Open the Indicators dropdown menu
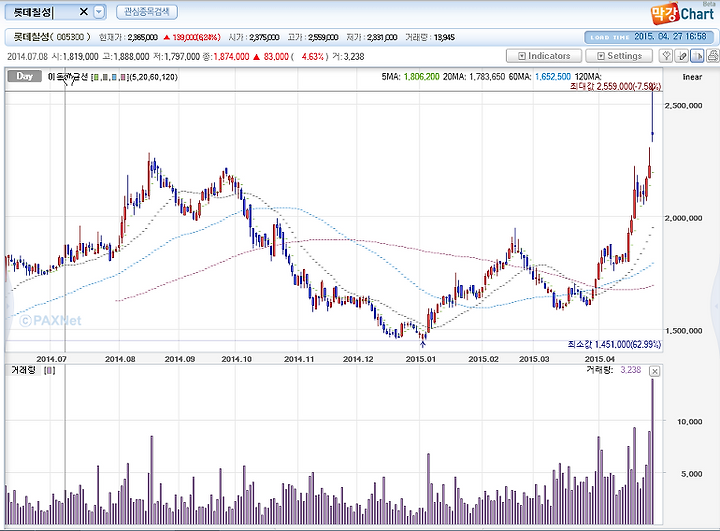720x531 pixels. 544,56
